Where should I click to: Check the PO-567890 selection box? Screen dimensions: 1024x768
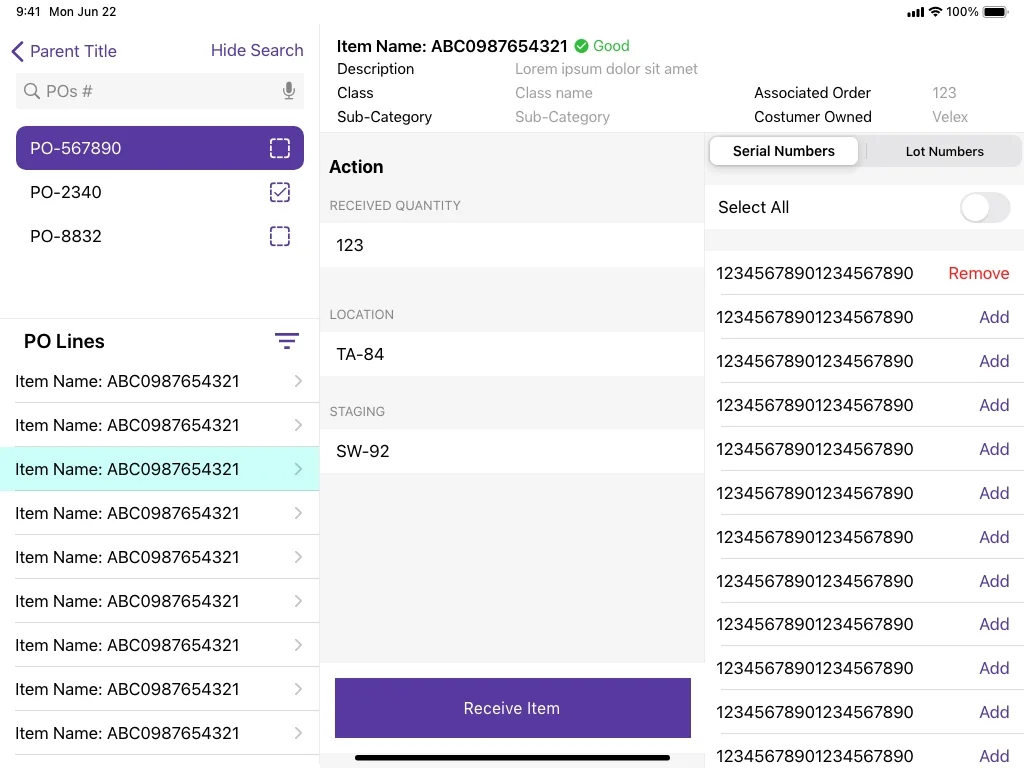click(280, 148)
